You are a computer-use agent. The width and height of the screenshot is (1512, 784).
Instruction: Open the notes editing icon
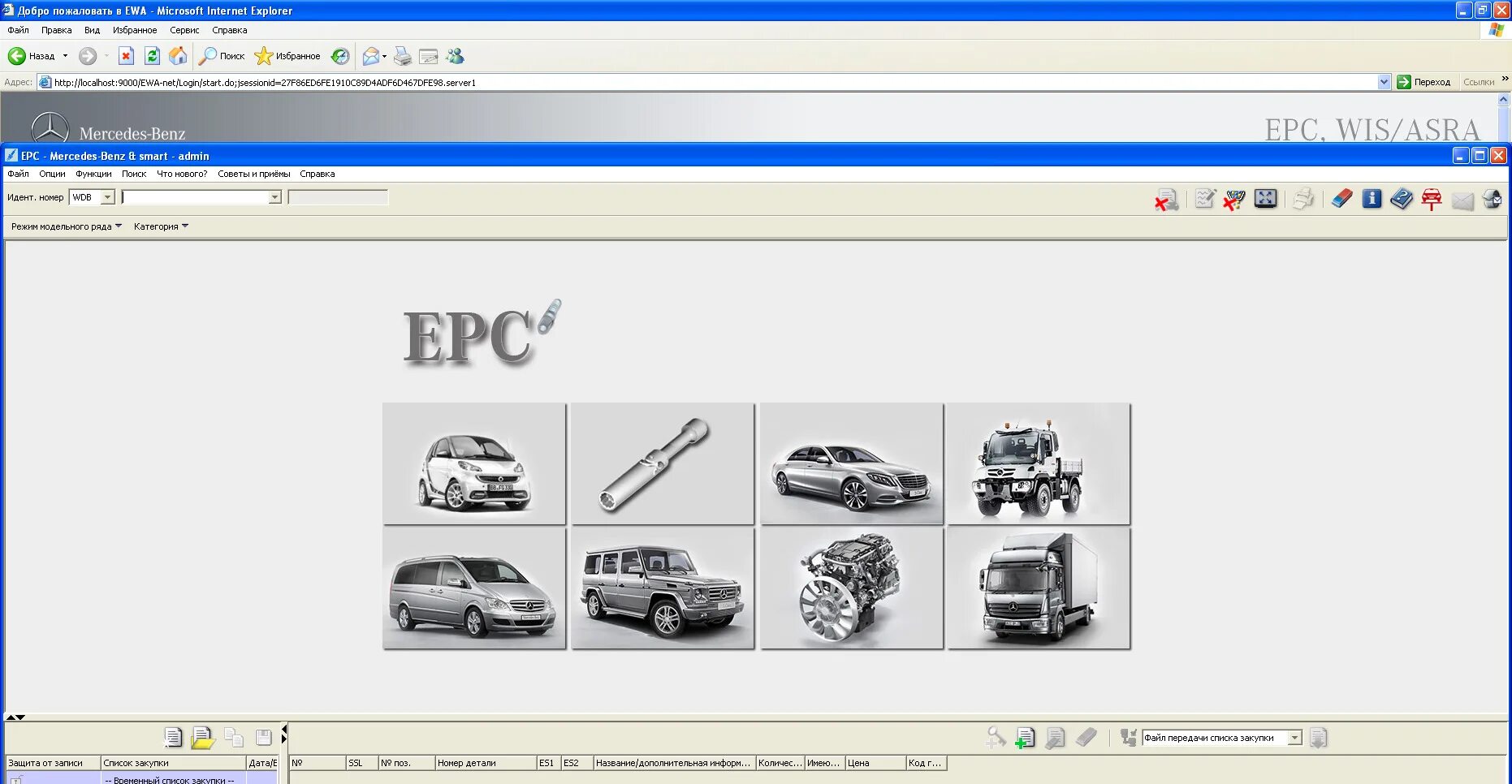click(1205, 199)
